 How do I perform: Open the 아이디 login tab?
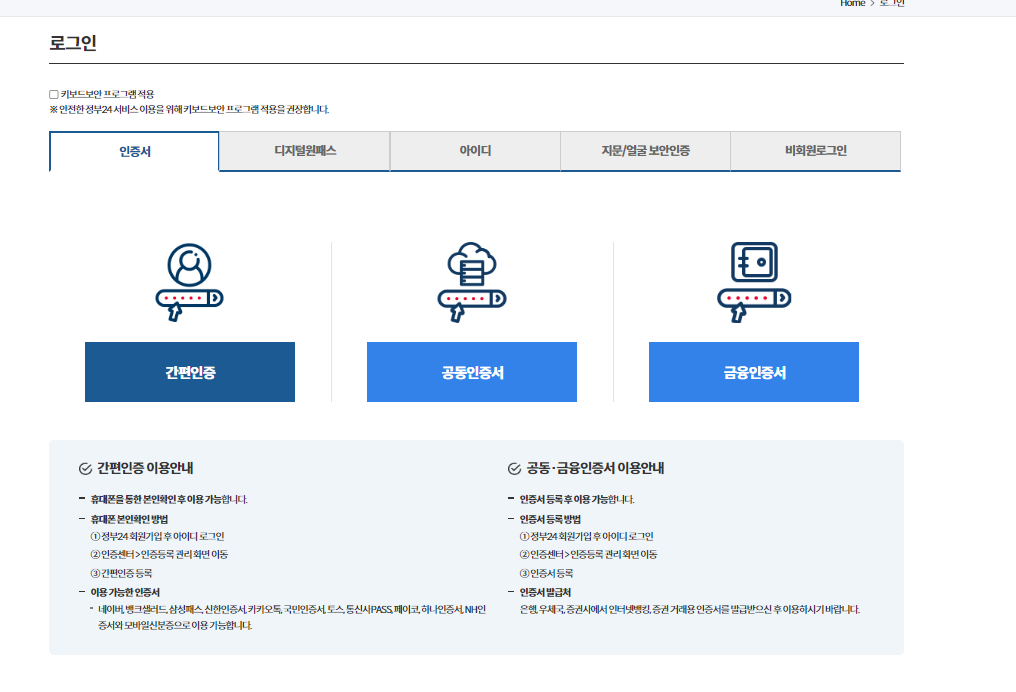point(475,151)
